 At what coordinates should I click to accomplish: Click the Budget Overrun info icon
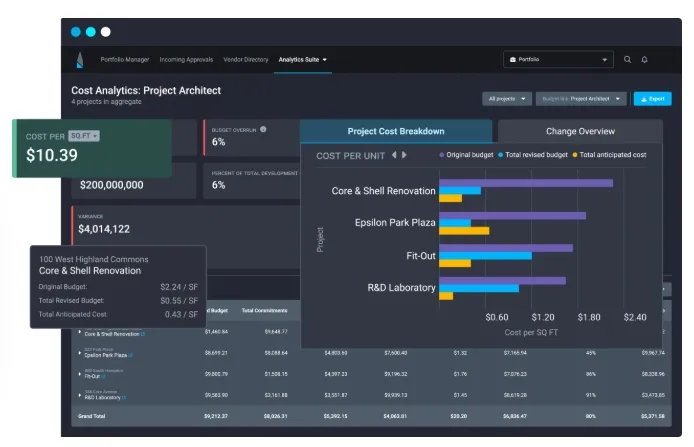click(263, 129)
